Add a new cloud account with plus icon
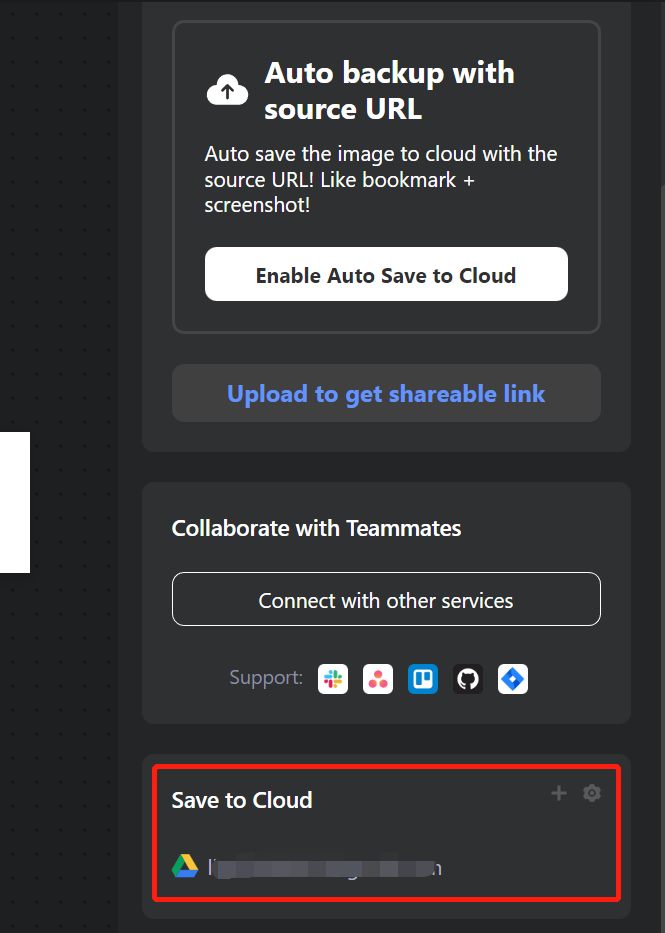Viewport: 665px width, 933px height. [x=559, y=793]
